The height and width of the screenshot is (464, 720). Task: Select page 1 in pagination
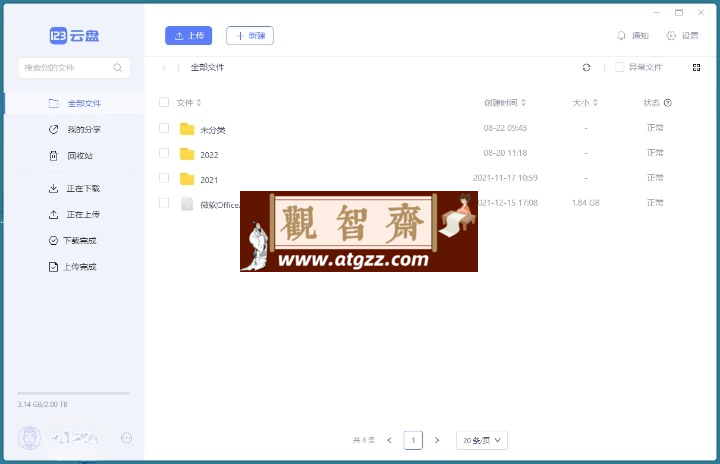[413, 440]
